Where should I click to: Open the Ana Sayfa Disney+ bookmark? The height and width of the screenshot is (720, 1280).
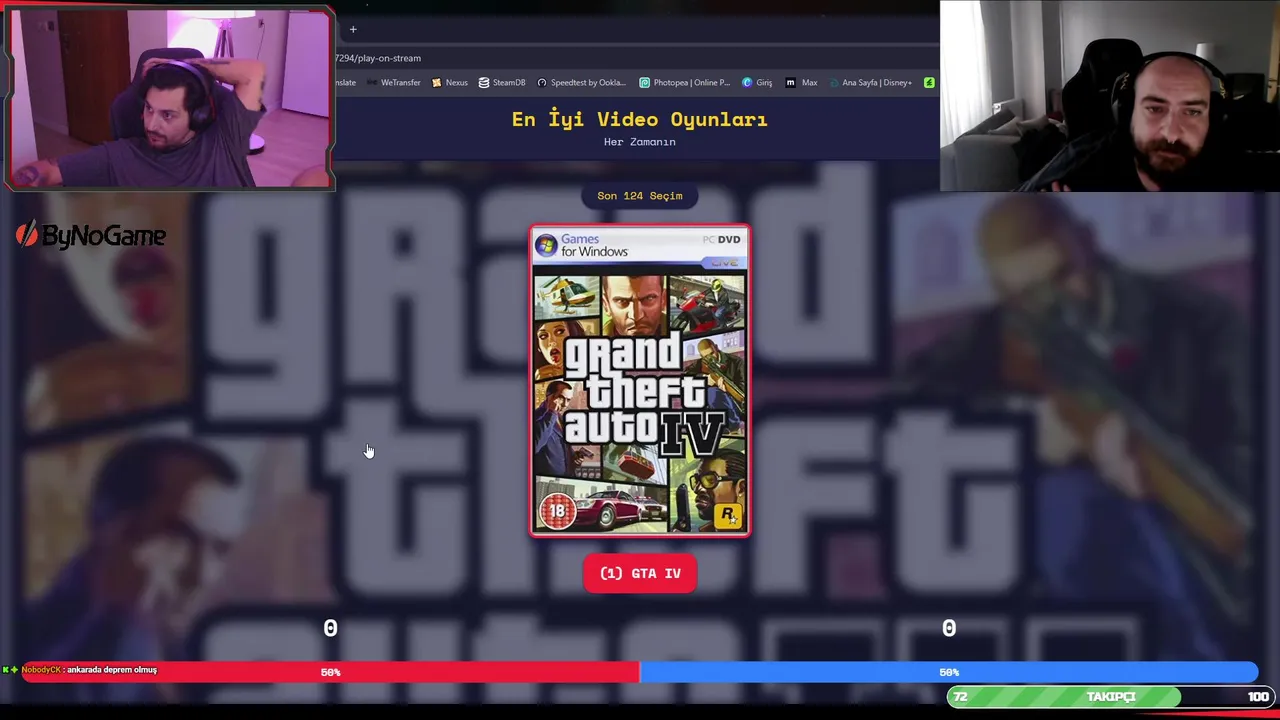pos(870,83)
